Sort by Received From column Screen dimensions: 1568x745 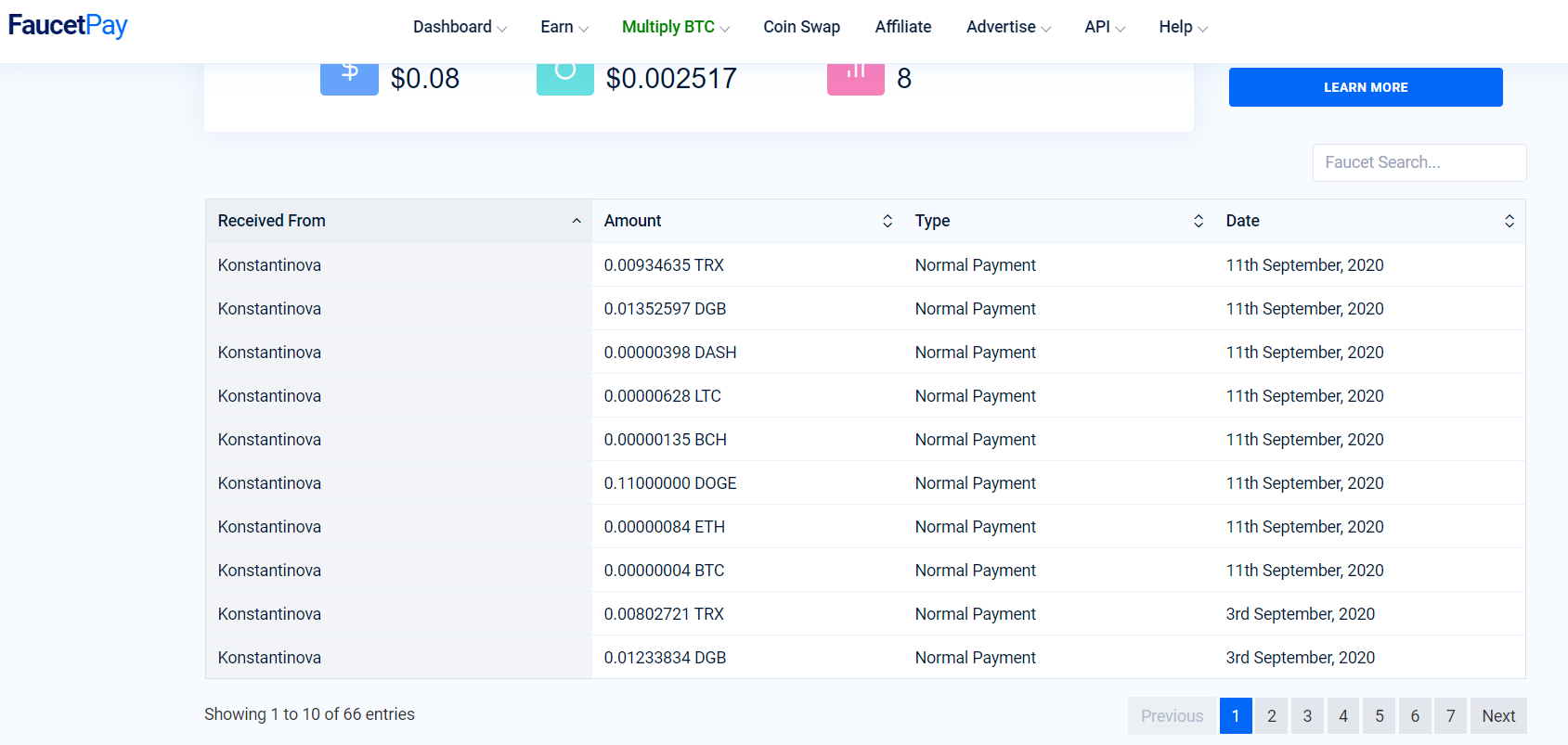398,221
